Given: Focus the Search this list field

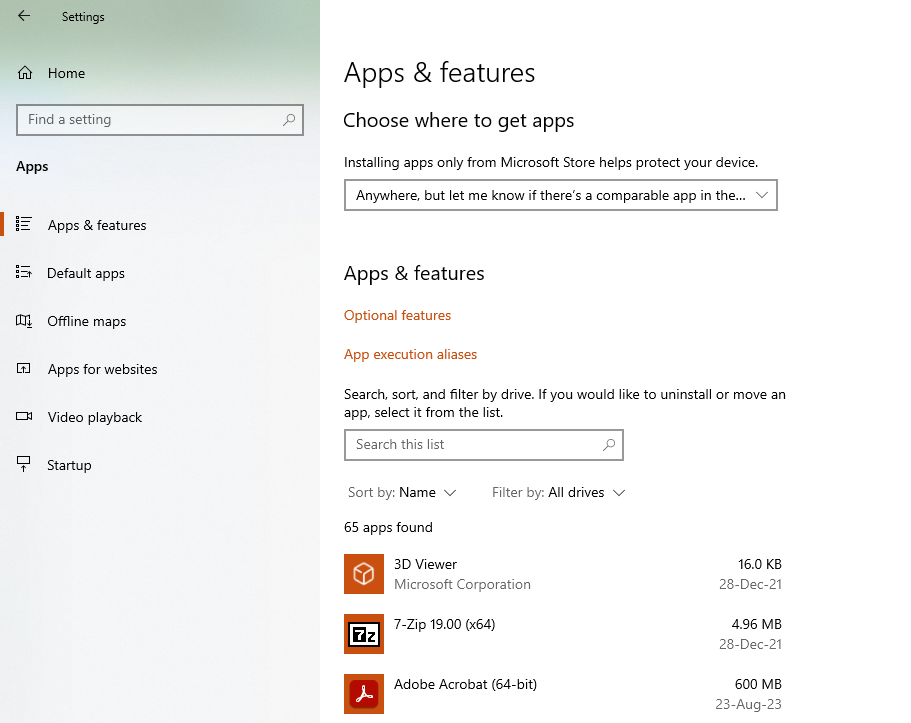Looking at the screenshot, I should tap(483, 445).
